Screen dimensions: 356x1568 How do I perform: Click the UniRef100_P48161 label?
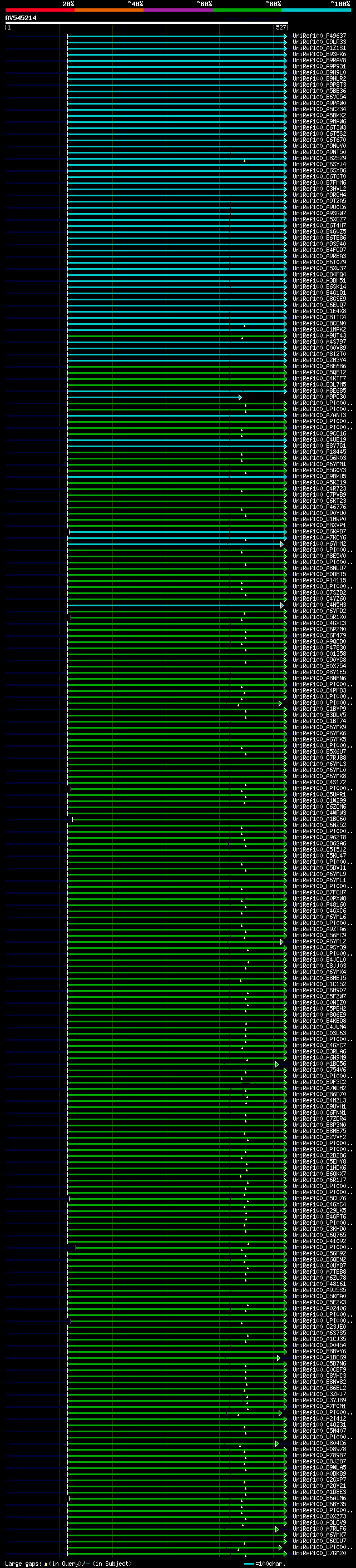tap(319, 1284)
